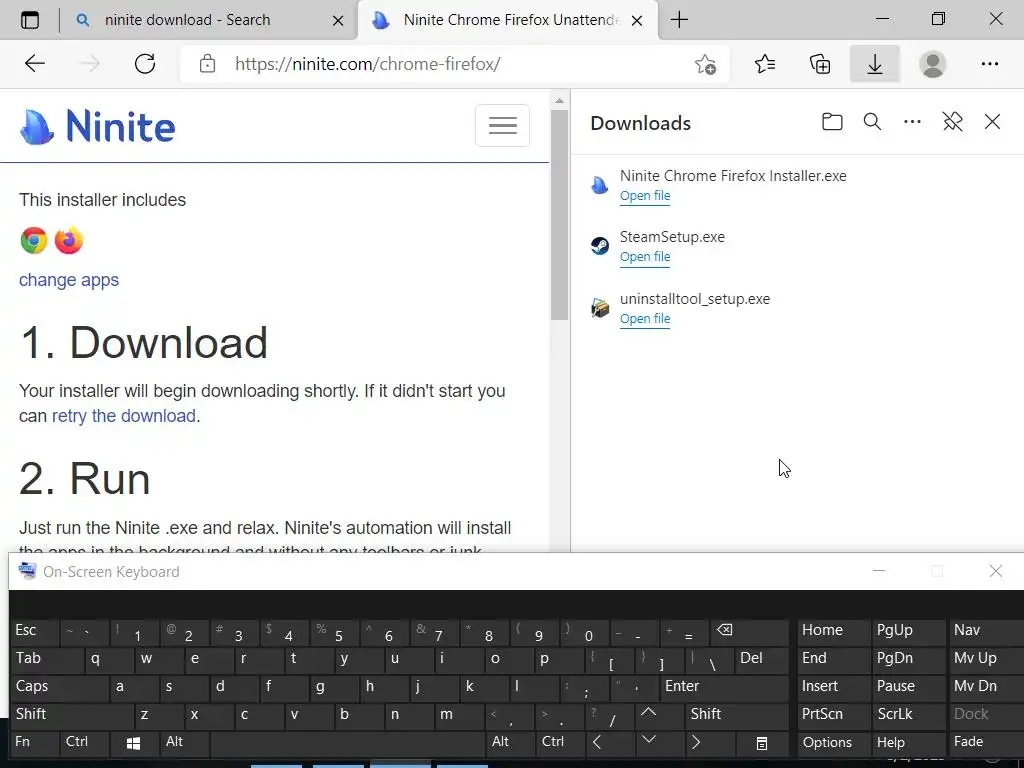
Task: Tap the context menu key icon
Action: click(x=762, y=743)
